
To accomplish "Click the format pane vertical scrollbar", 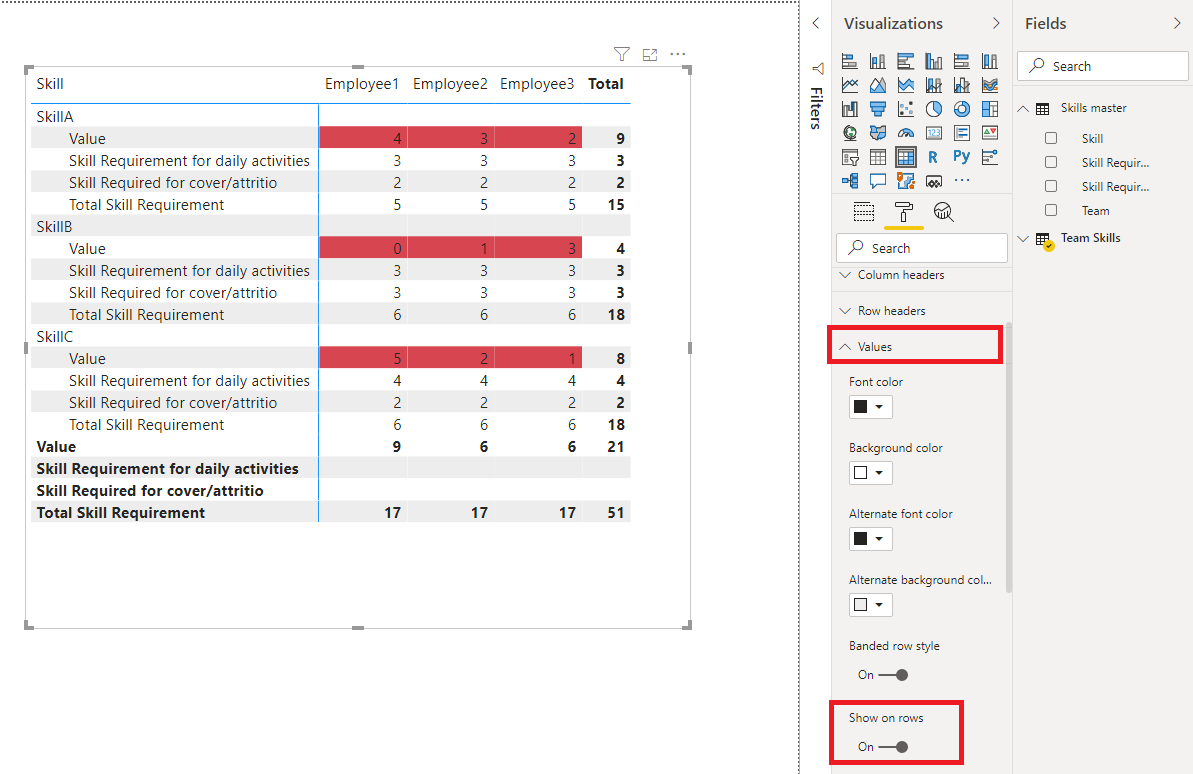I will [x=1009, y=457].
